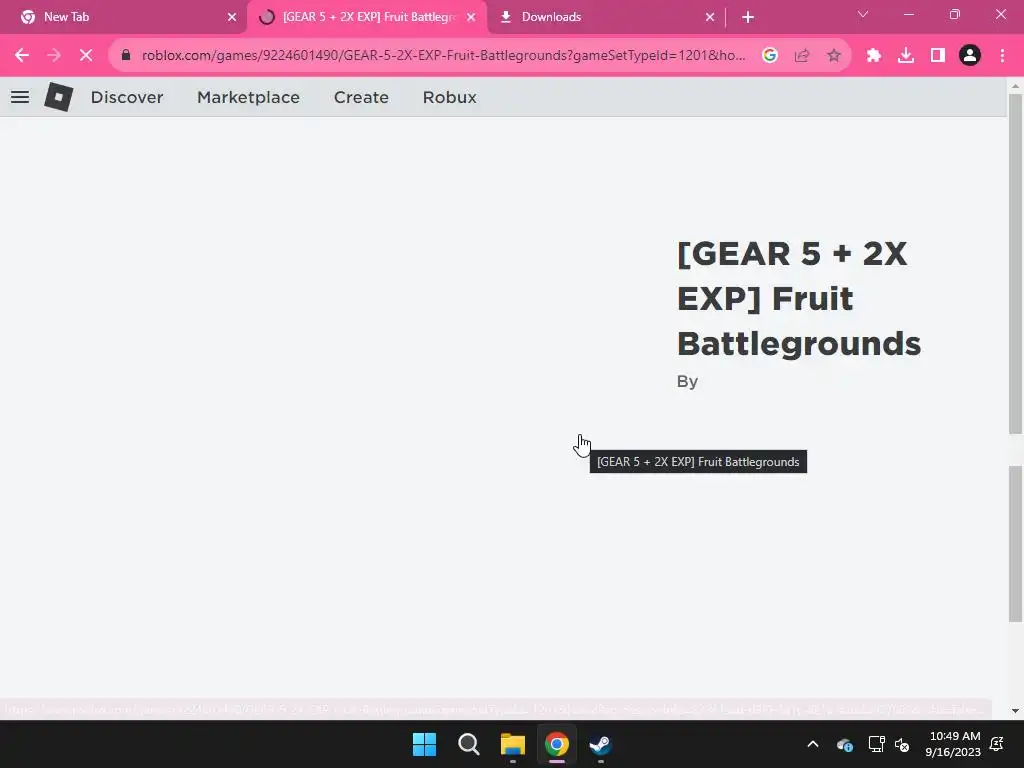Click the scrollbar up arrow
This screenshot has height=768, width=1024.
(x=1015, y=86)
